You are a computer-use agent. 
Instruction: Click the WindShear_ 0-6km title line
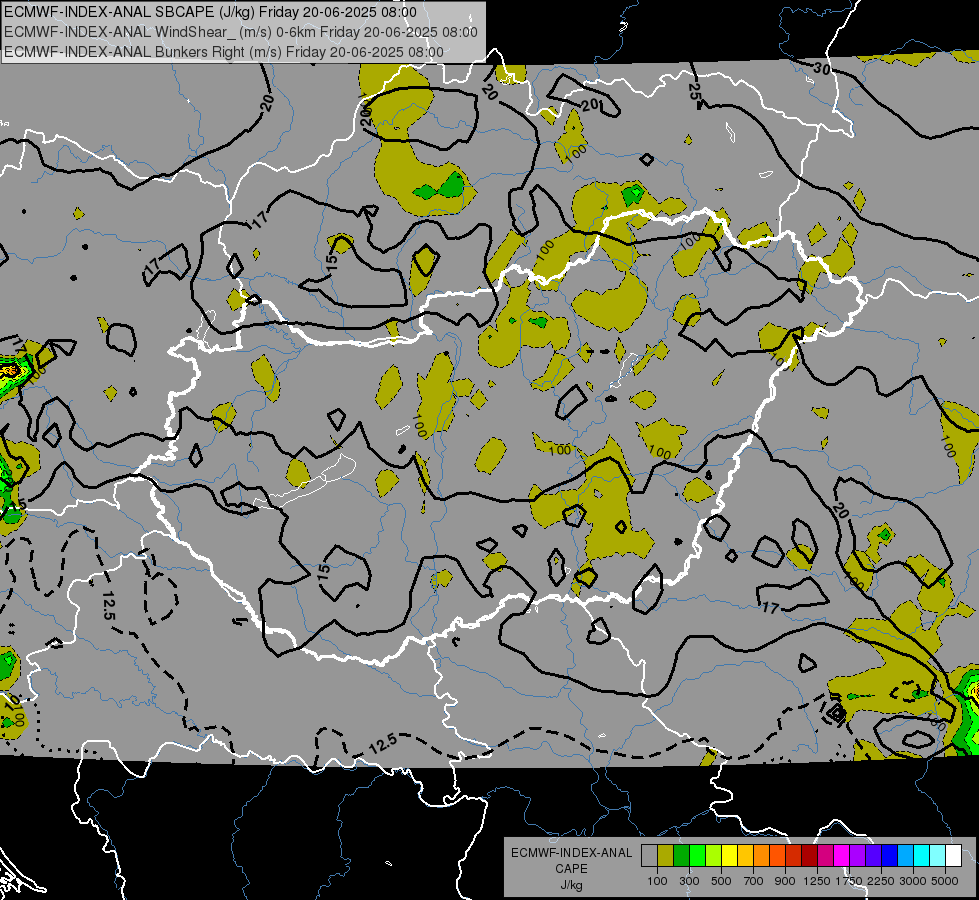pyautogui.click(x=240, y=32)
